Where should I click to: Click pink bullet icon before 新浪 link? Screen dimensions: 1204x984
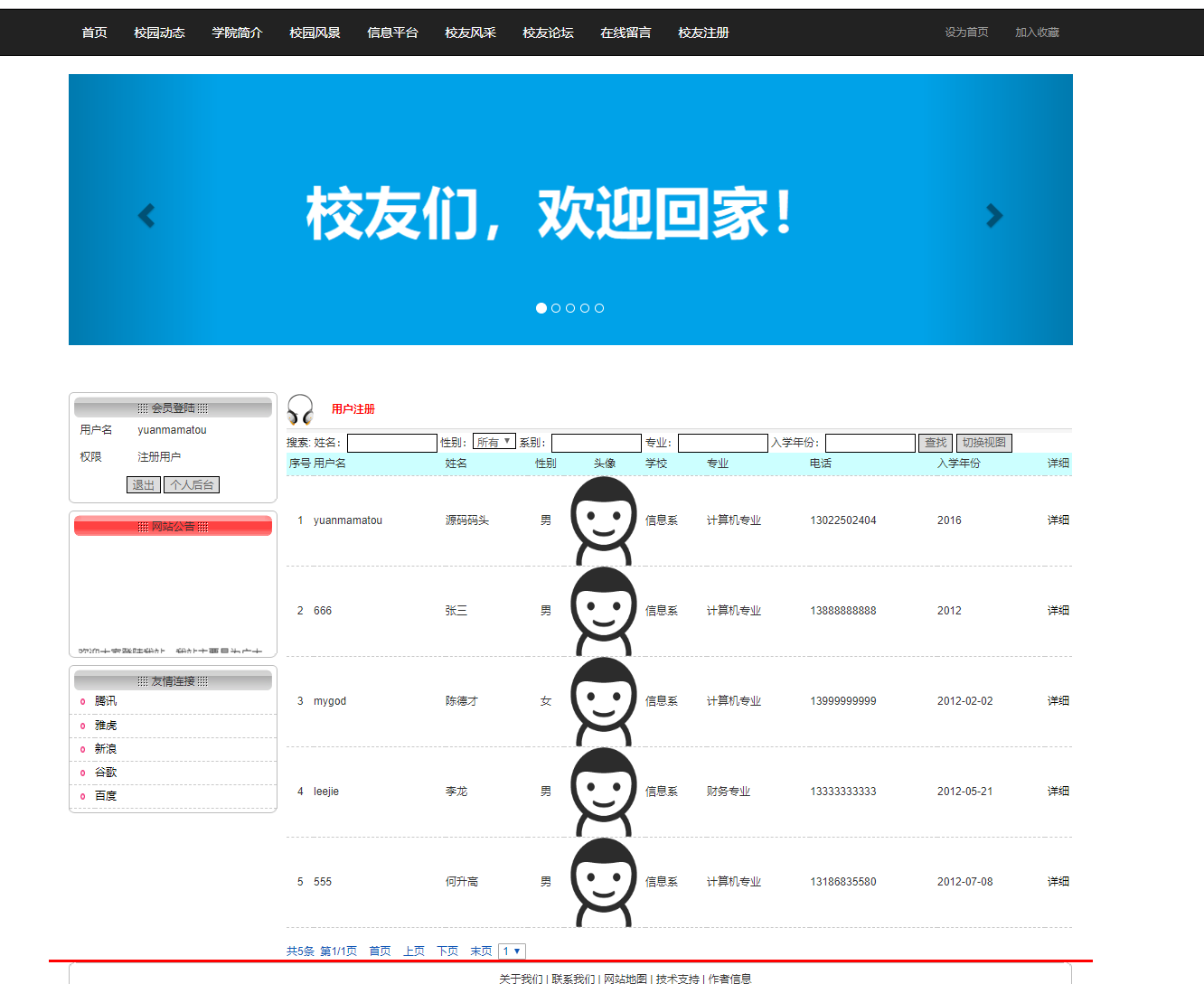pyautogui.click(x=82, y=749)
